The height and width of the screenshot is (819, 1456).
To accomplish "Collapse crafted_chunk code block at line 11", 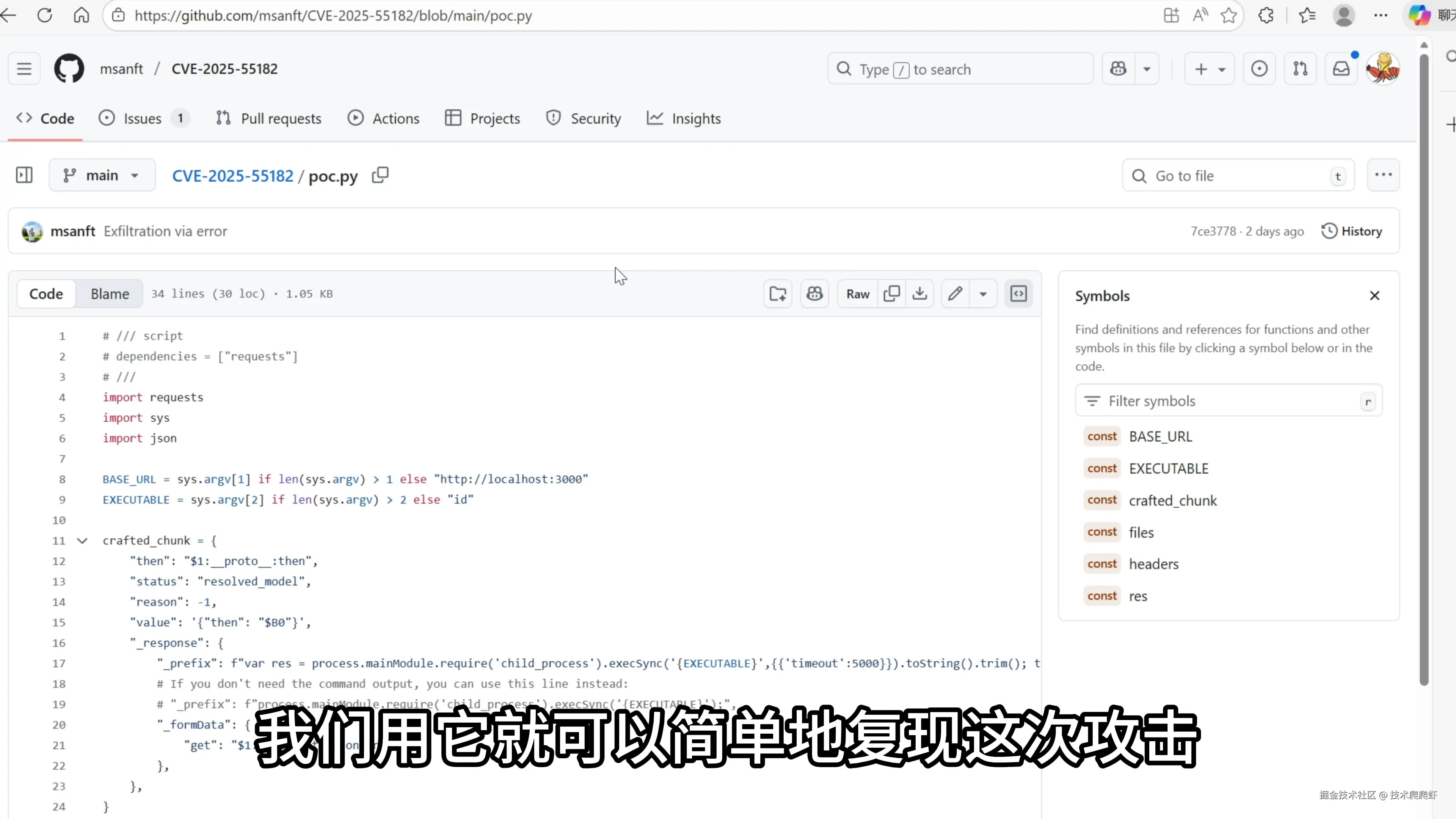I will coord(83,541).
